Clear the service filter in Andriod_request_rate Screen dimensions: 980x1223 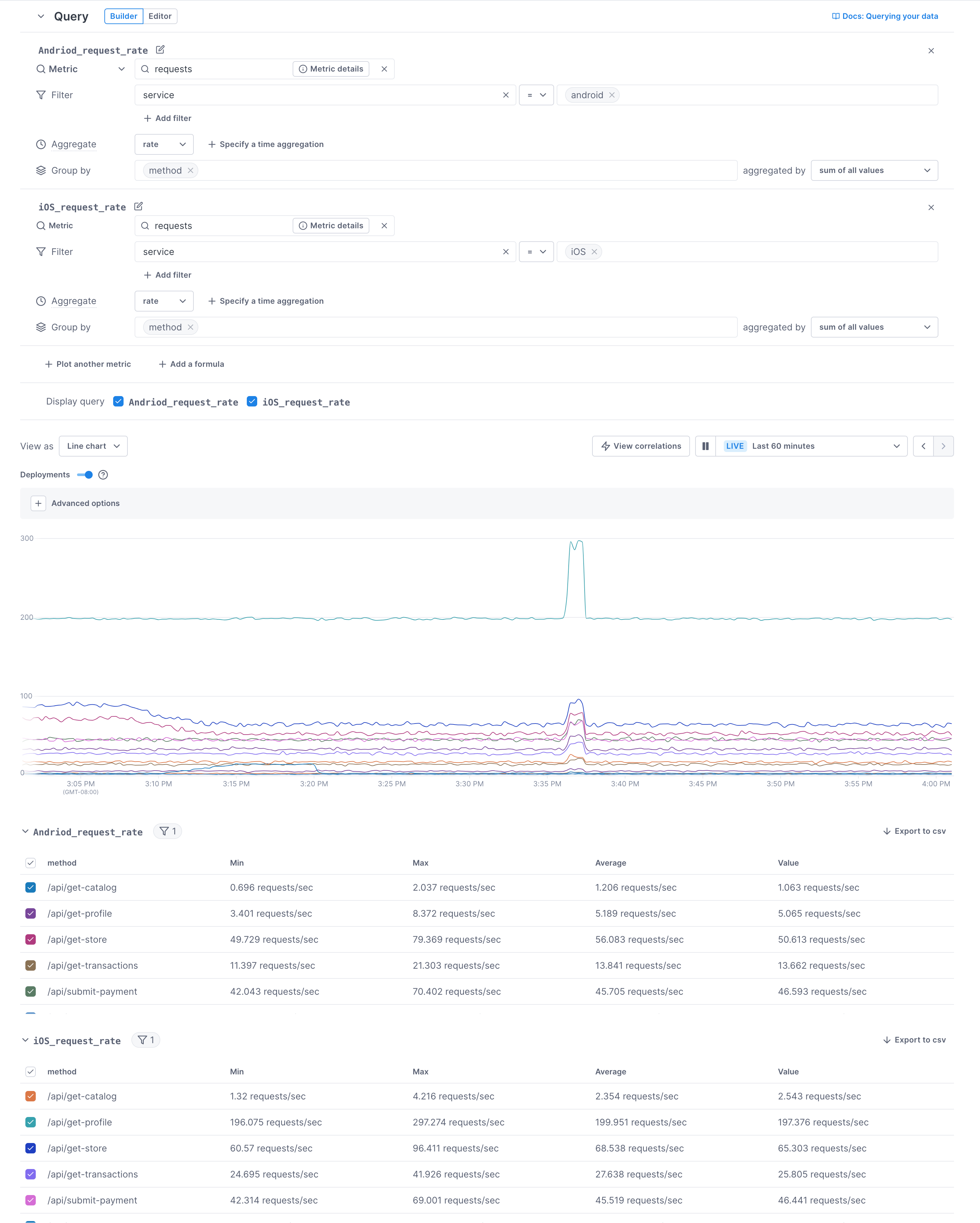coord(505,95)
